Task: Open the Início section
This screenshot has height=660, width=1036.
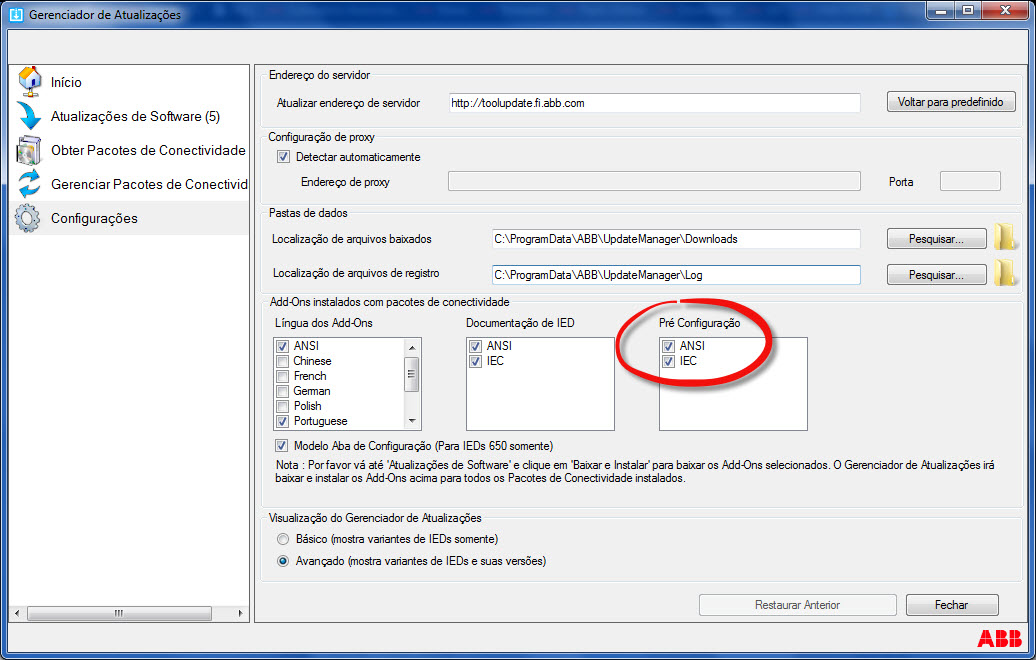Action: 66,83
